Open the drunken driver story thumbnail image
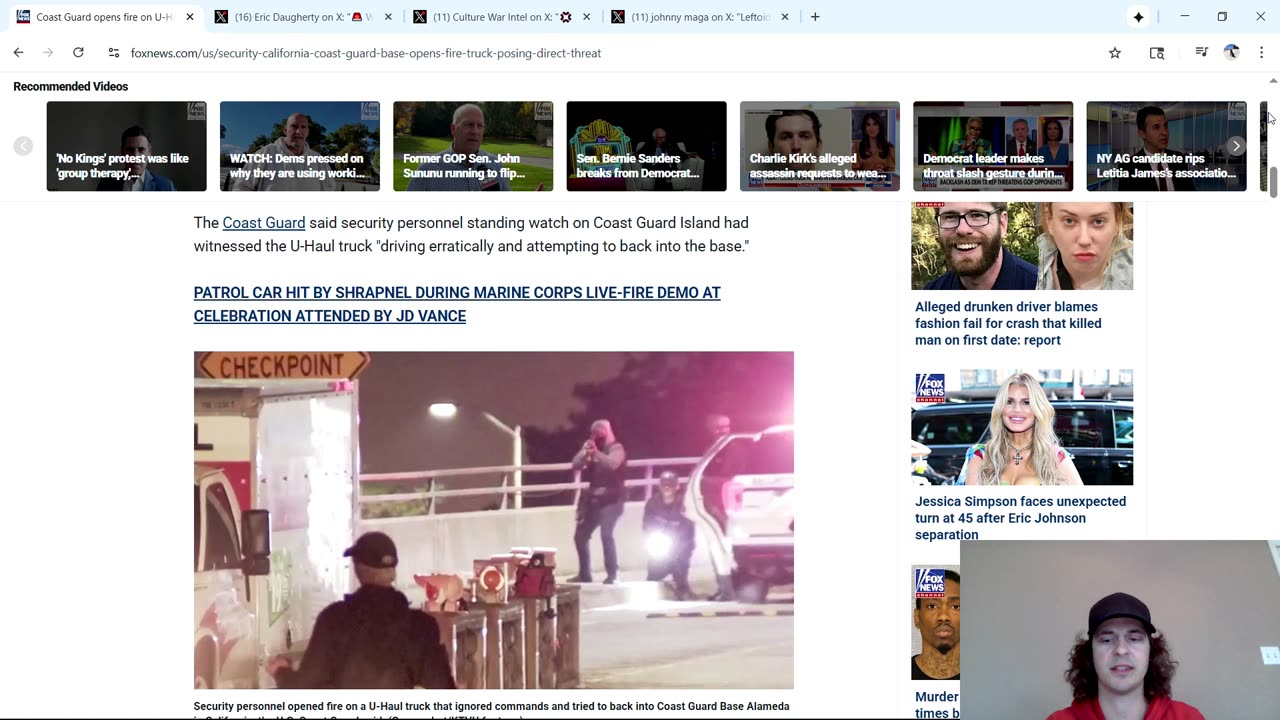This screenshot has height=720, width=1280. point(1022,246)
